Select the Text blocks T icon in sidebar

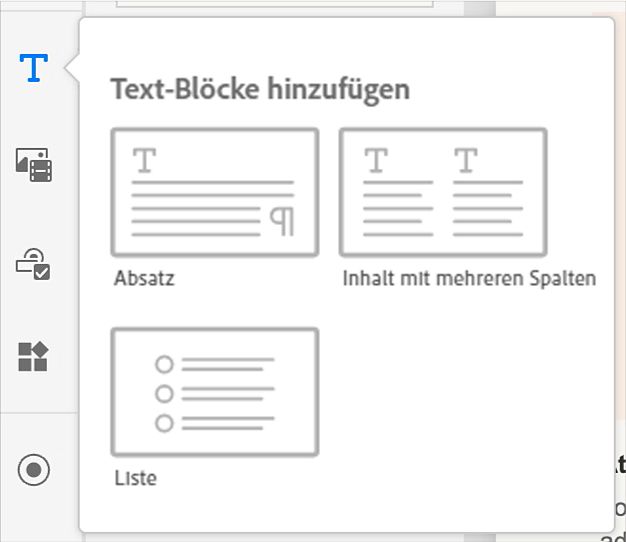pos(34,68)
